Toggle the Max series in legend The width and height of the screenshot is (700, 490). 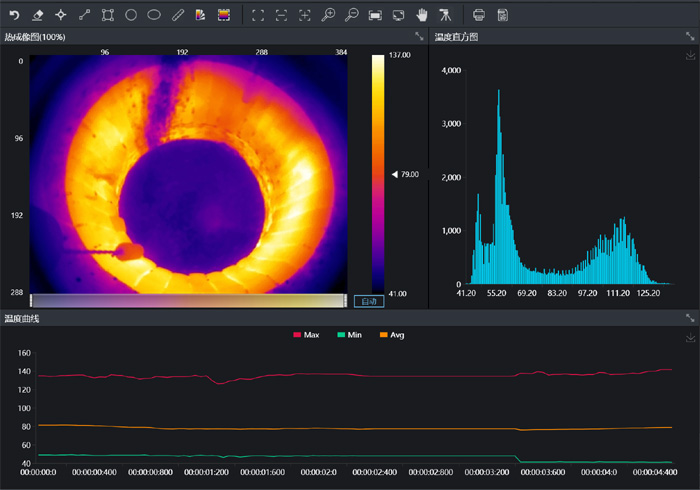pos(305,335)
